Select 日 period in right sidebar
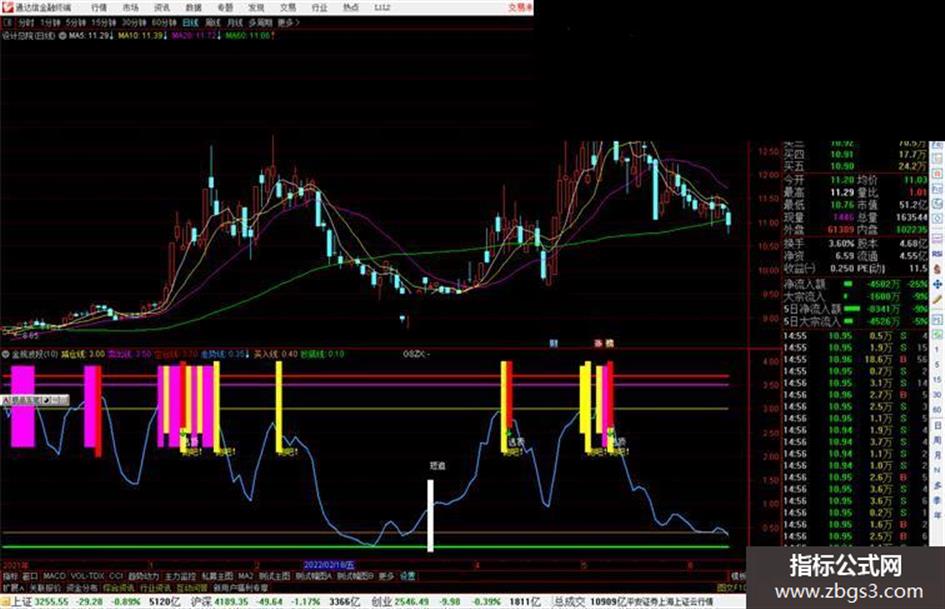The image size is (945, 609). click(x=938, y=426)
